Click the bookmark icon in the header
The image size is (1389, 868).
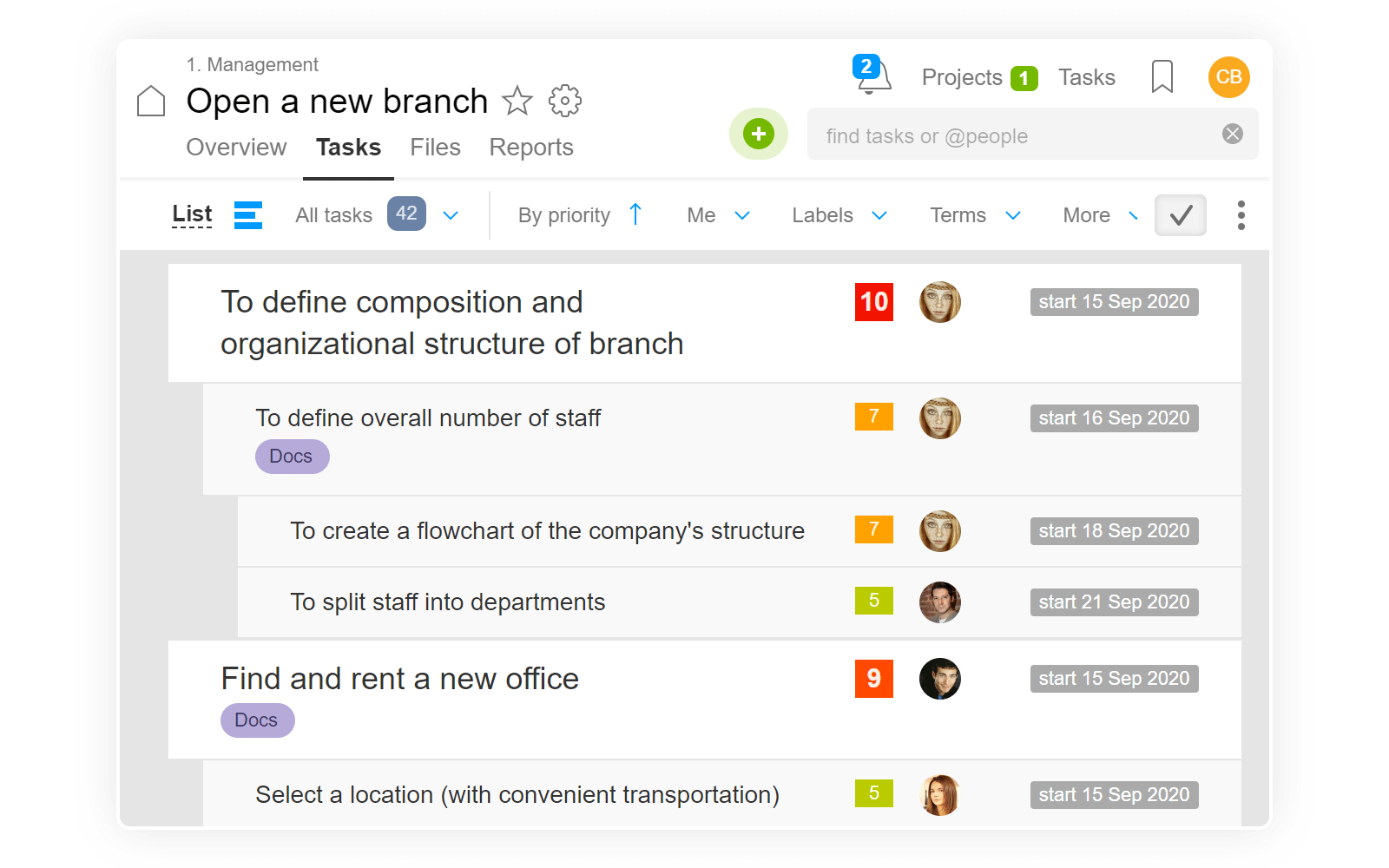(1162, 77)
